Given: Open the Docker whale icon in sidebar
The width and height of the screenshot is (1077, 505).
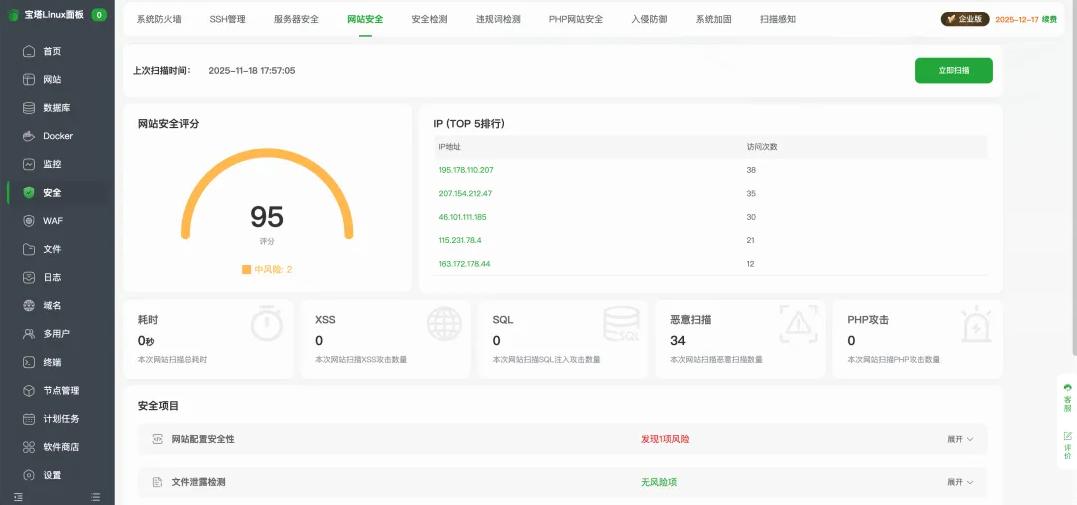Looking at the screenshot, I should [29, 136].
